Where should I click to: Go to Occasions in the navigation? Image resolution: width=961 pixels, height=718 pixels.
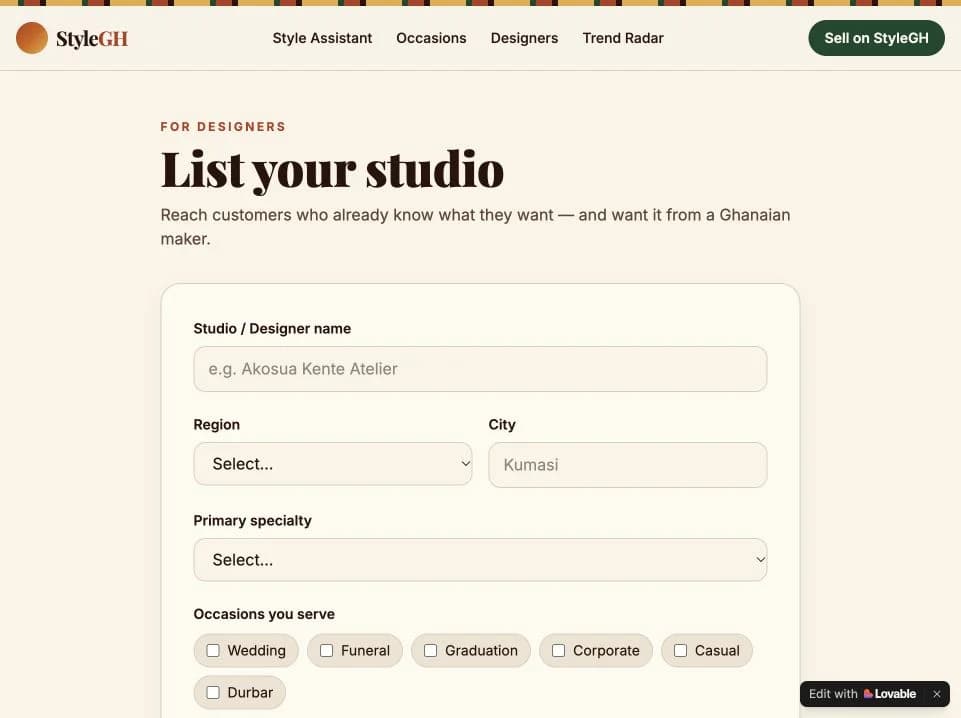point(431,38)
